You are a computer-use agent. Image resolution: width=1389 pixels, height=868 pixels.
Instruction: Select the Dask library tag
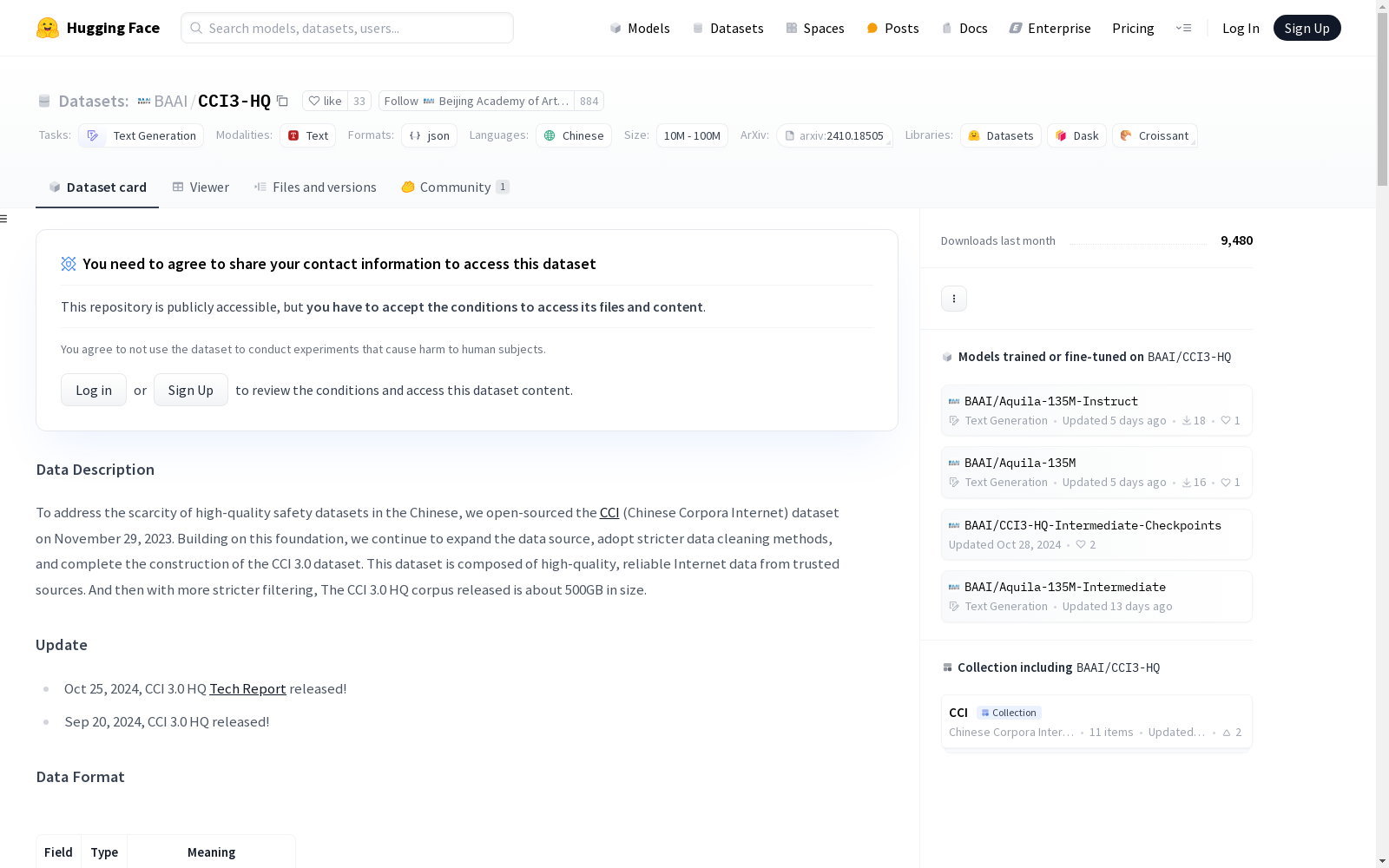point(1076,135)
